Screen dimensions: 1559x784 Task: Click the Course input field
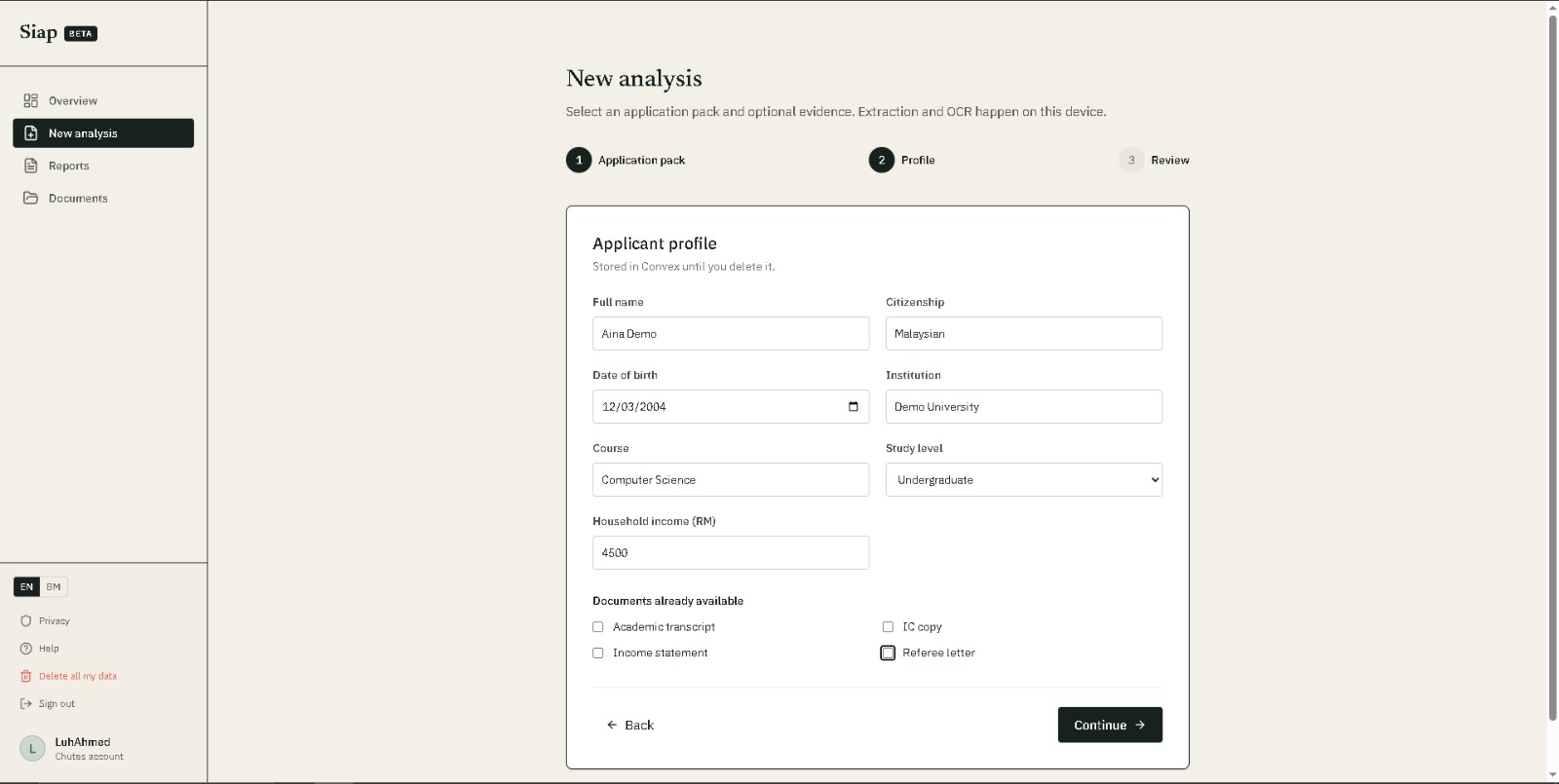731,480
